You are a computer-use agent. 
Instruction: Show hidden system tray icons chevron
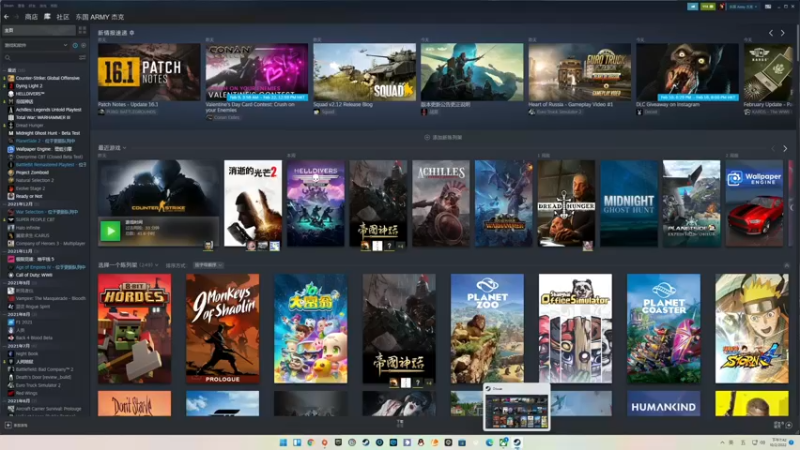722,442
